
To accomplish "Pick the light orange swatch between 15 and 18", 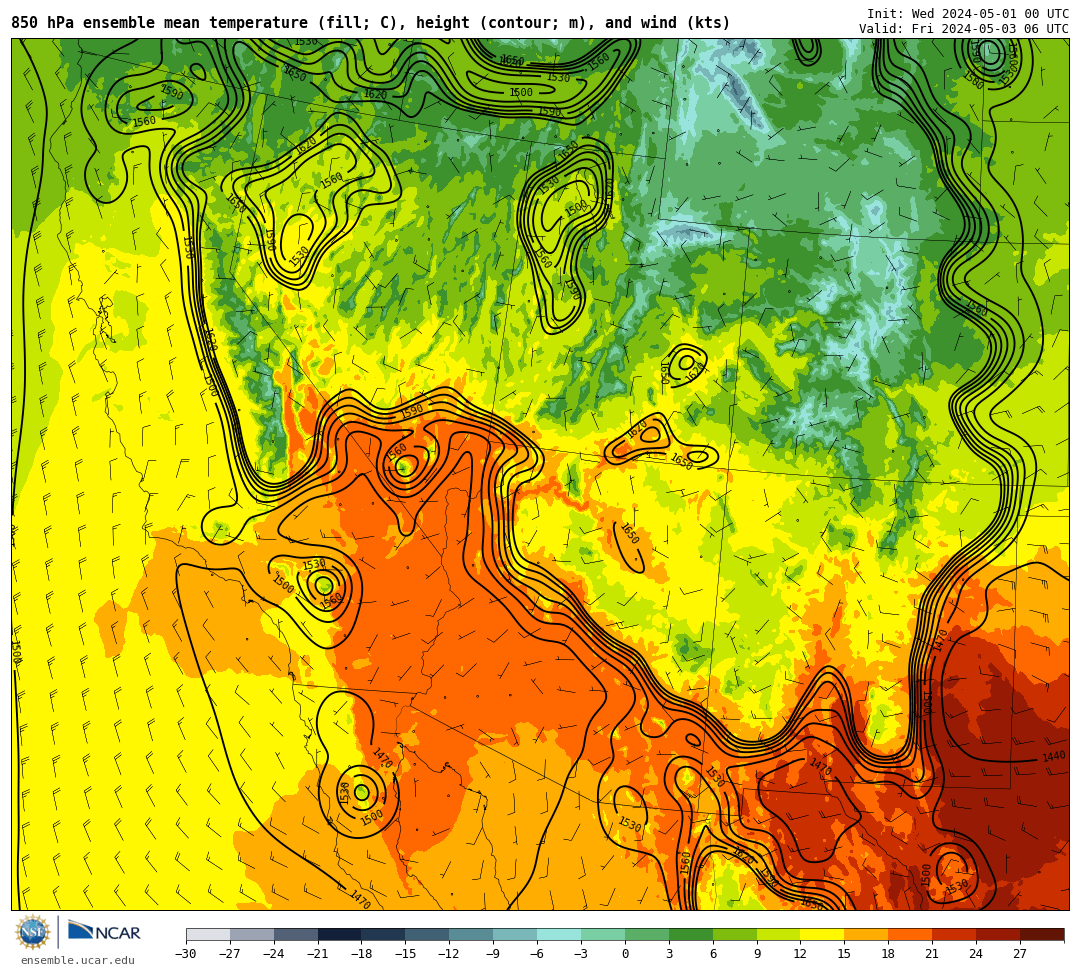I will point(866,934).
